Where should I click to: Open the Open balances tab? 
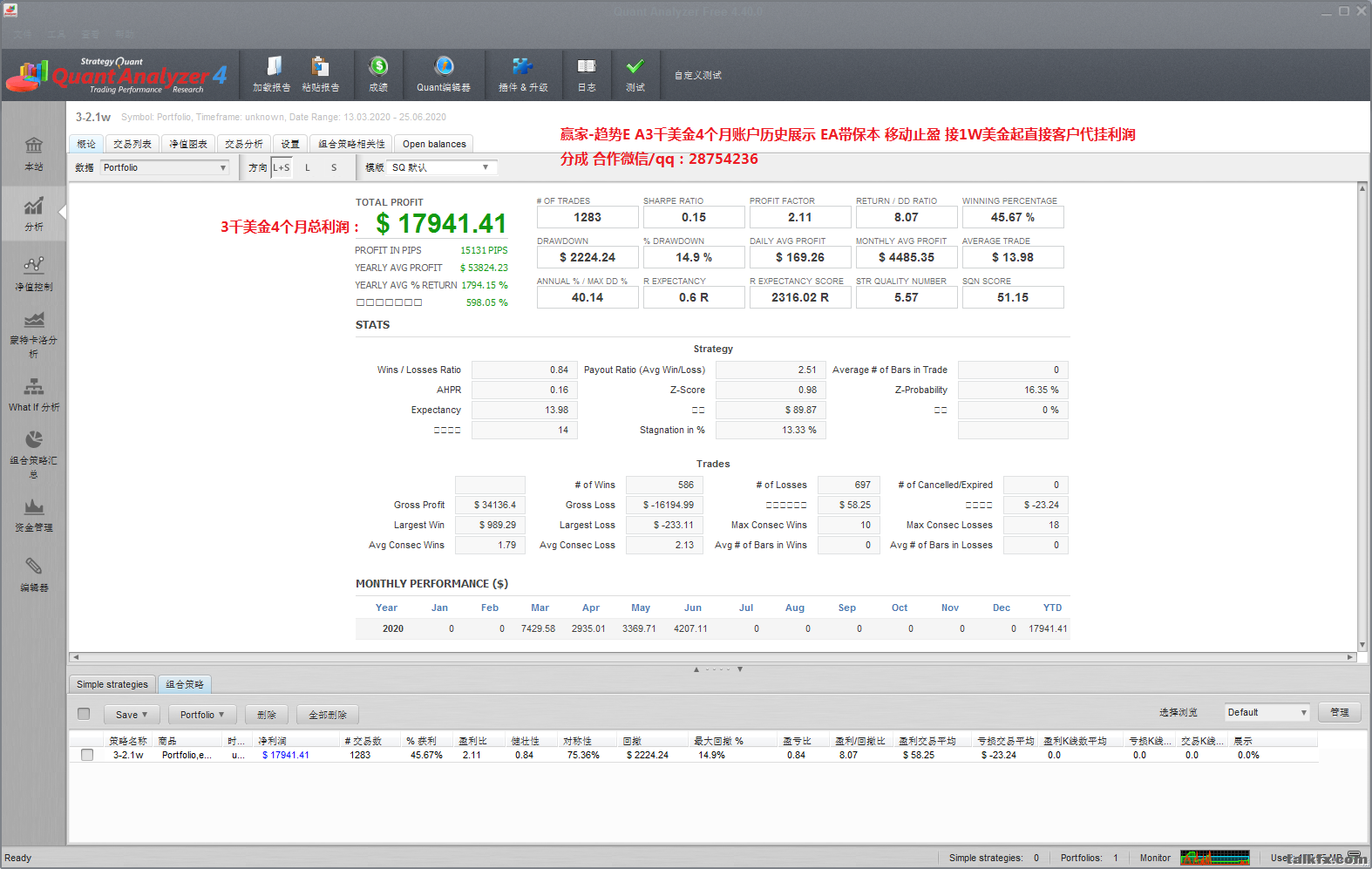coord(434,144)
